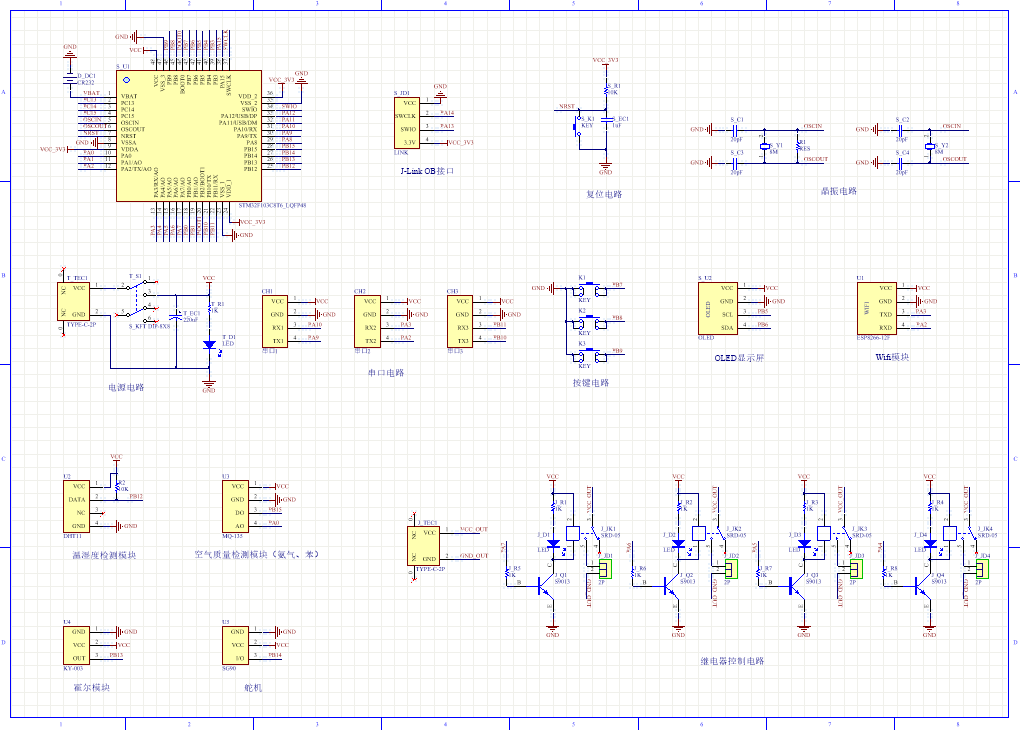Click the MQ-135 air quality sensor block
The height and width of the screenshot is (730, 1020).
234,506
